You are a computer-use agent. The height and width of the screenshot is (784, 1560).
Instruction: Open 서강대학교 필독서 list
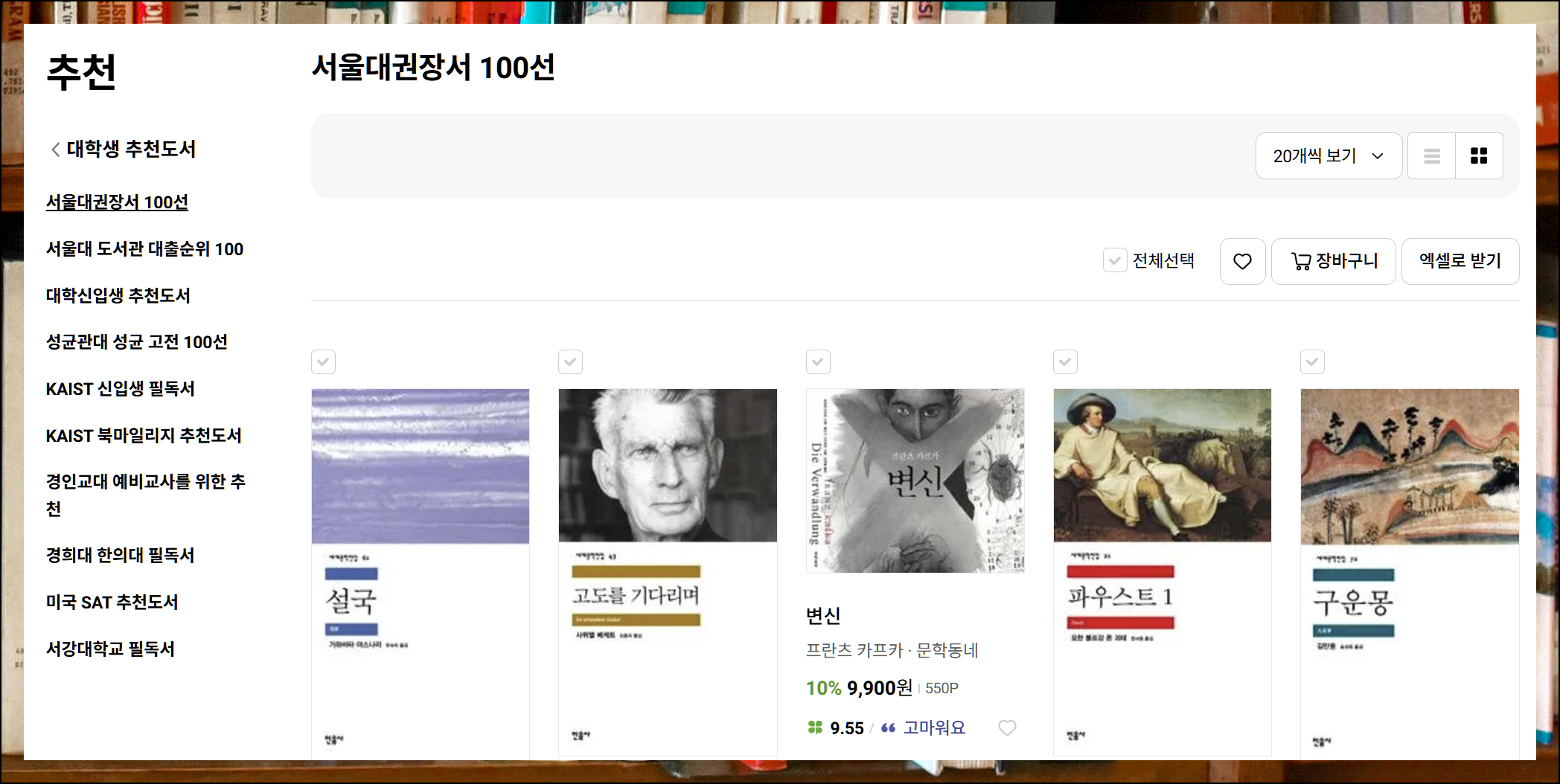pyautogui.click(x=110, y=649)
